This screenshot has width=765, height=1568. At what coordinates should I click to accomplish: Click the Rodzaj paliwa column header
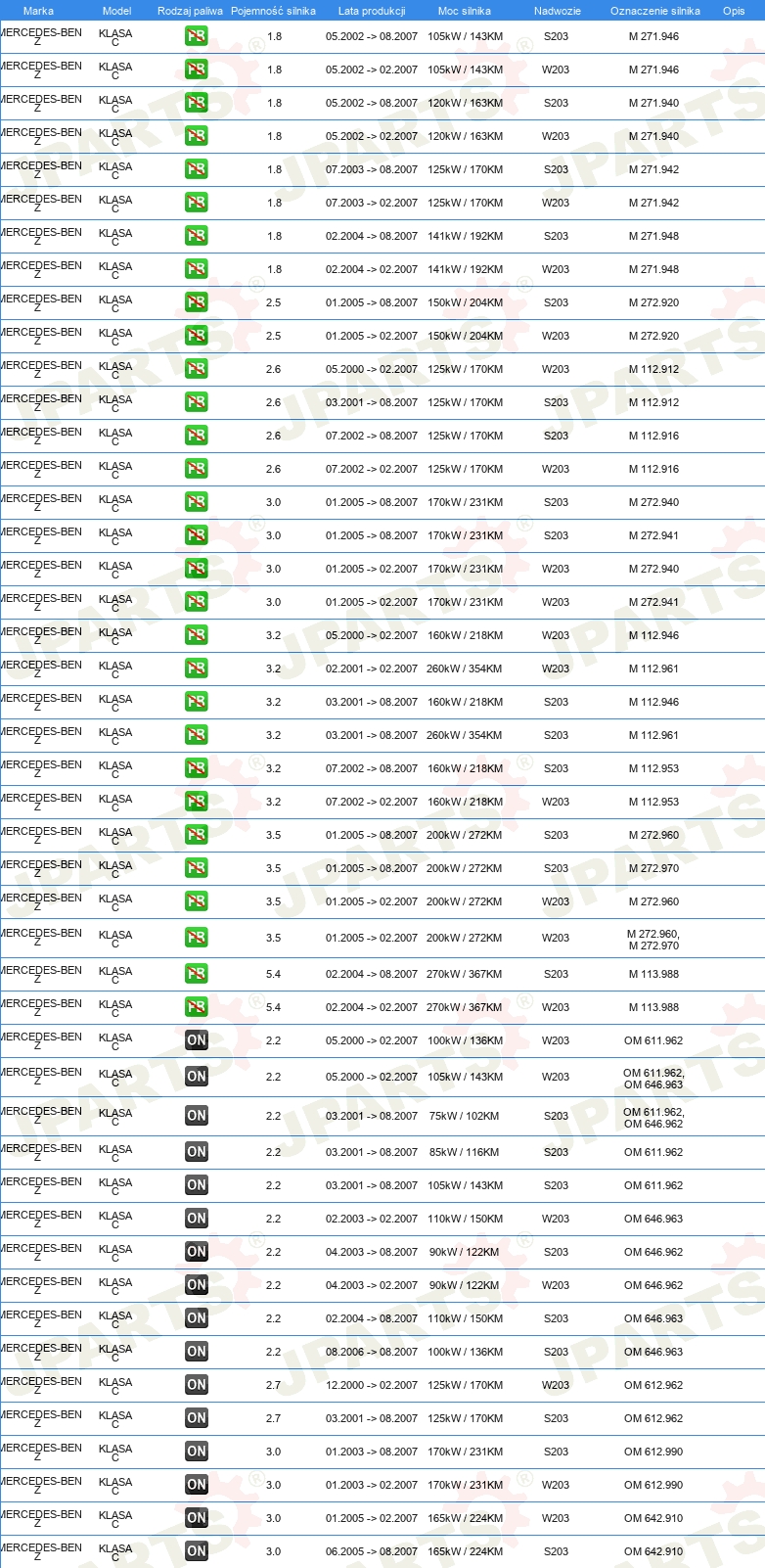pos(190,11)
